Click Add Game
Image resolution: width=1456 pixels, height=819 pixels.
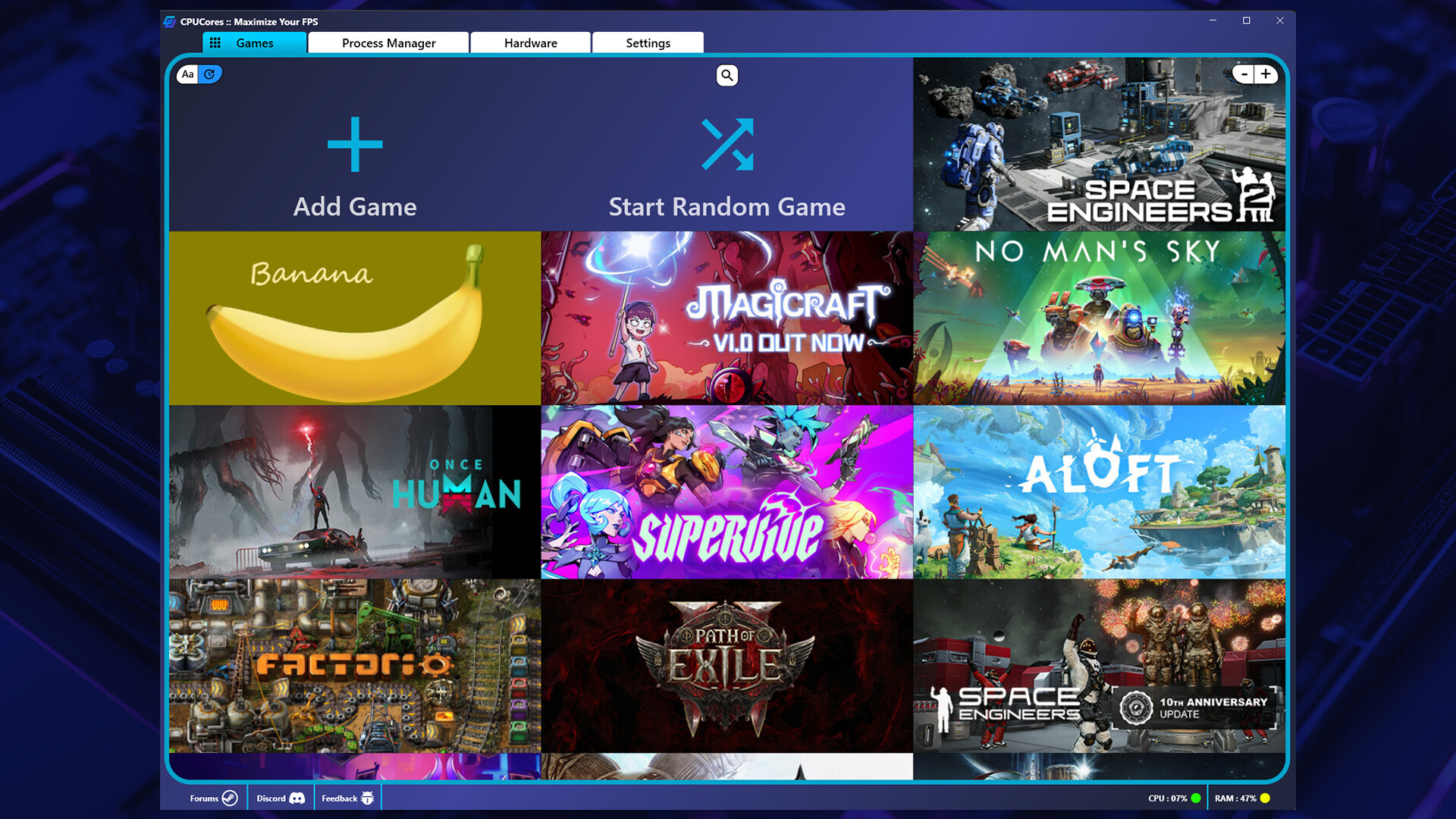(x=355, y=206)
